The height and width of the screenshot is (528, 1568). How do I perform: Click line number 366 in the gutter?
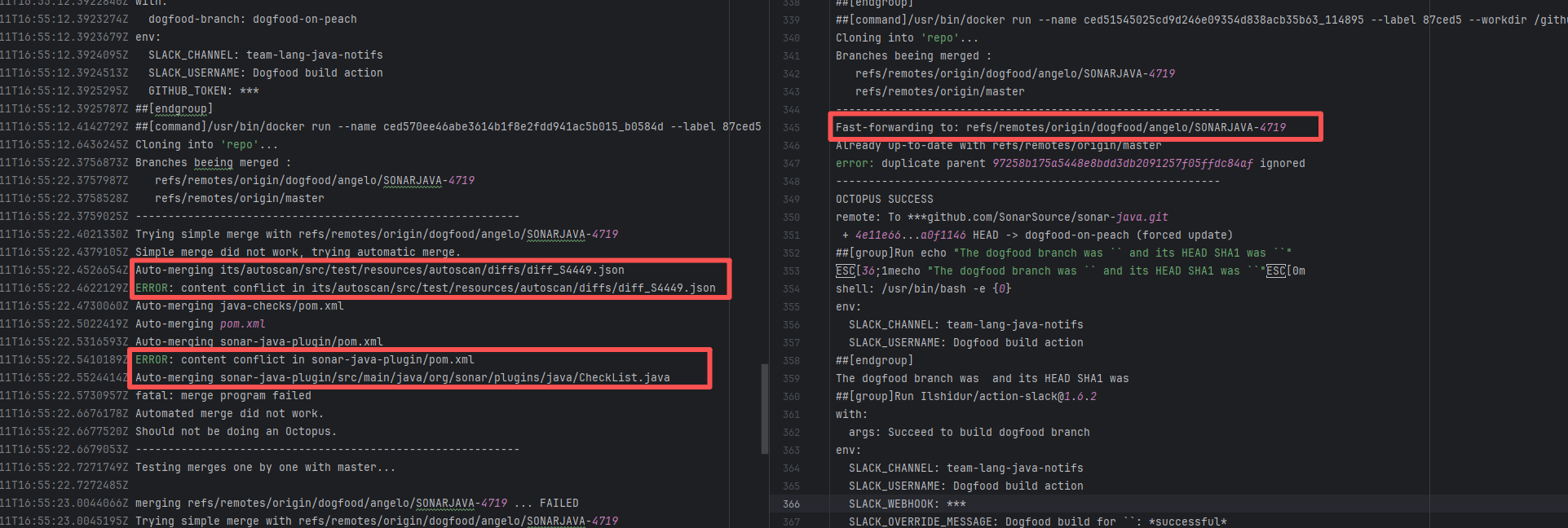click(791, 504)
